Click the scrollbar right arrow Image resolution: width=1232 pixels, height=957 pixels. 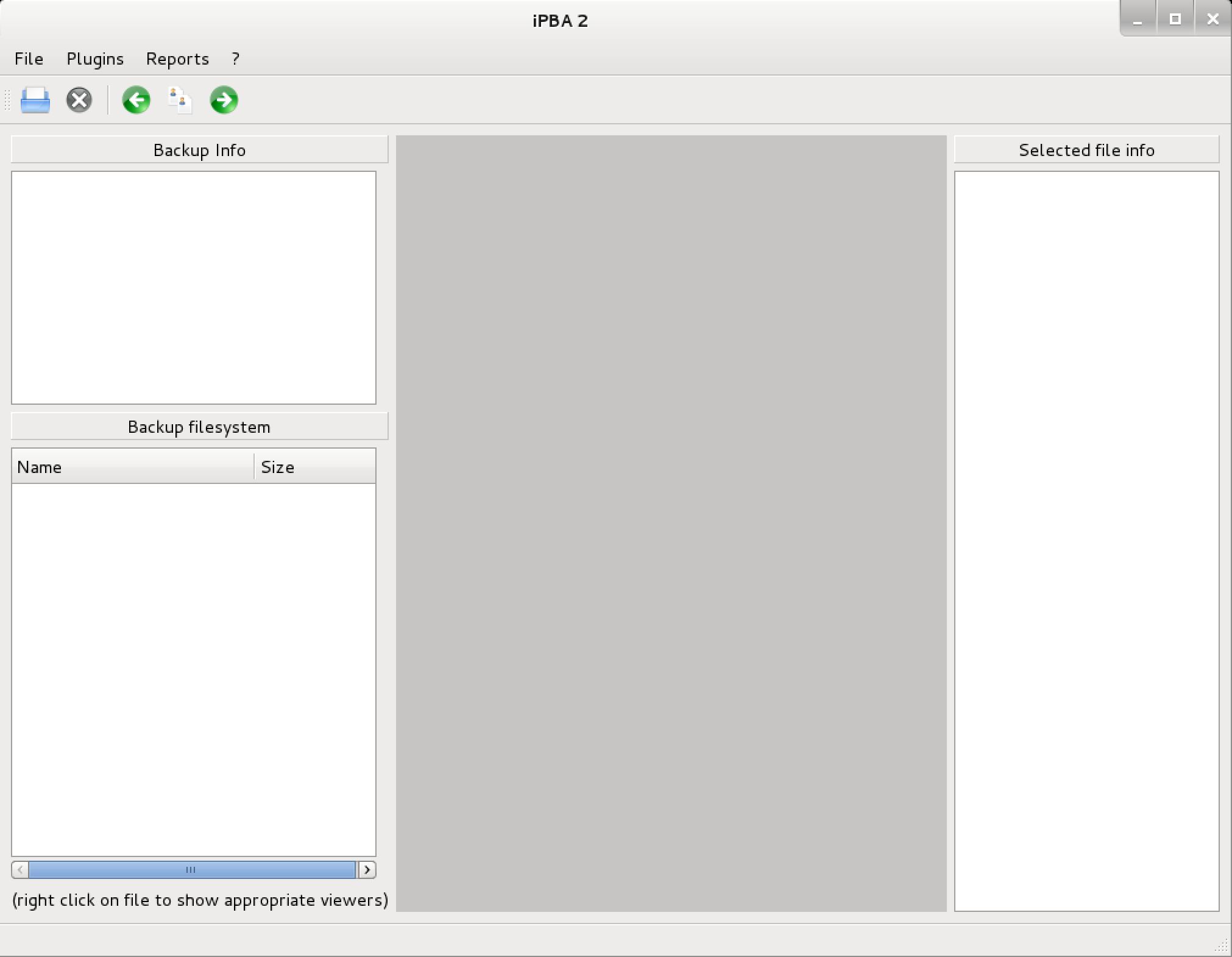point(367,870)
